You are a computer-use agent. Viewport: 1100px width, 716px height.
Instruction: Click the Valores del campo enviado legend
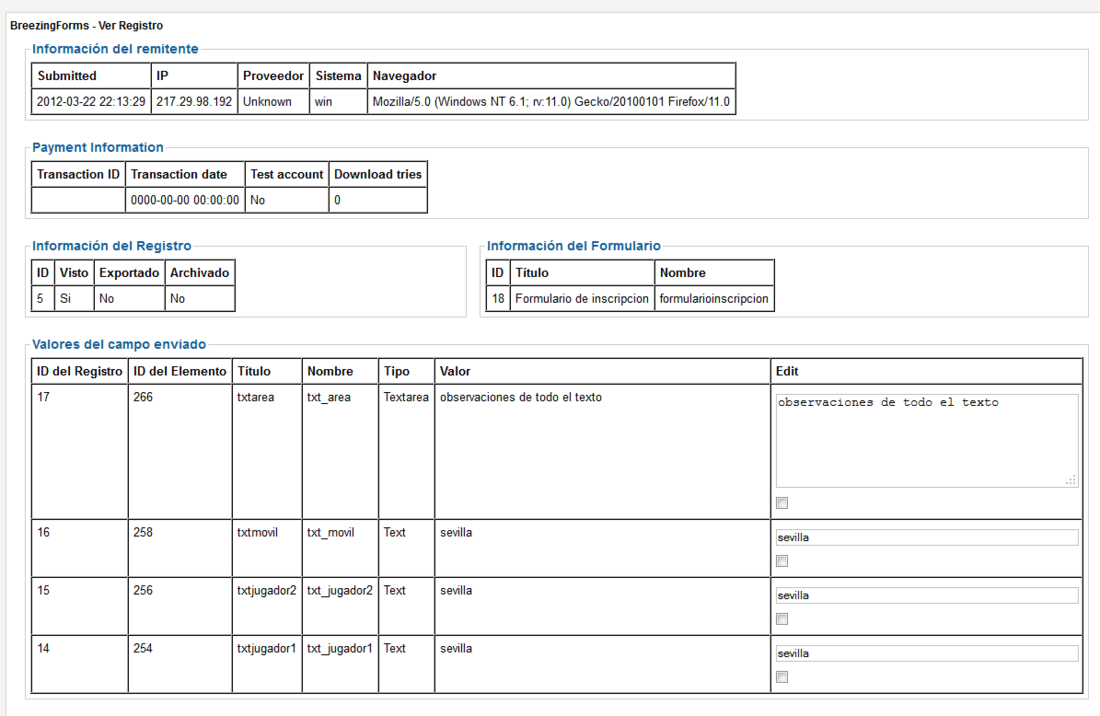(x=119, y=344)
